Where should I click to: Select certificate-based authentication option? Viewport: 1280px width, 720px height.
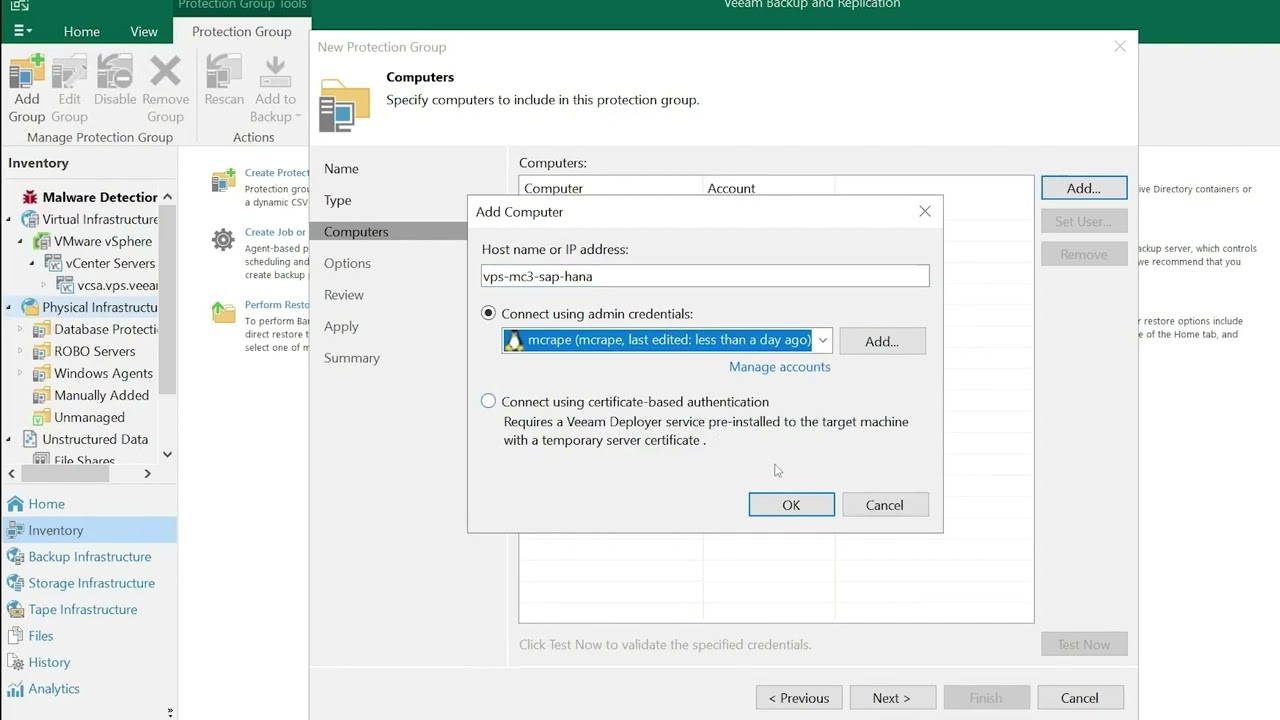[488, 401]
